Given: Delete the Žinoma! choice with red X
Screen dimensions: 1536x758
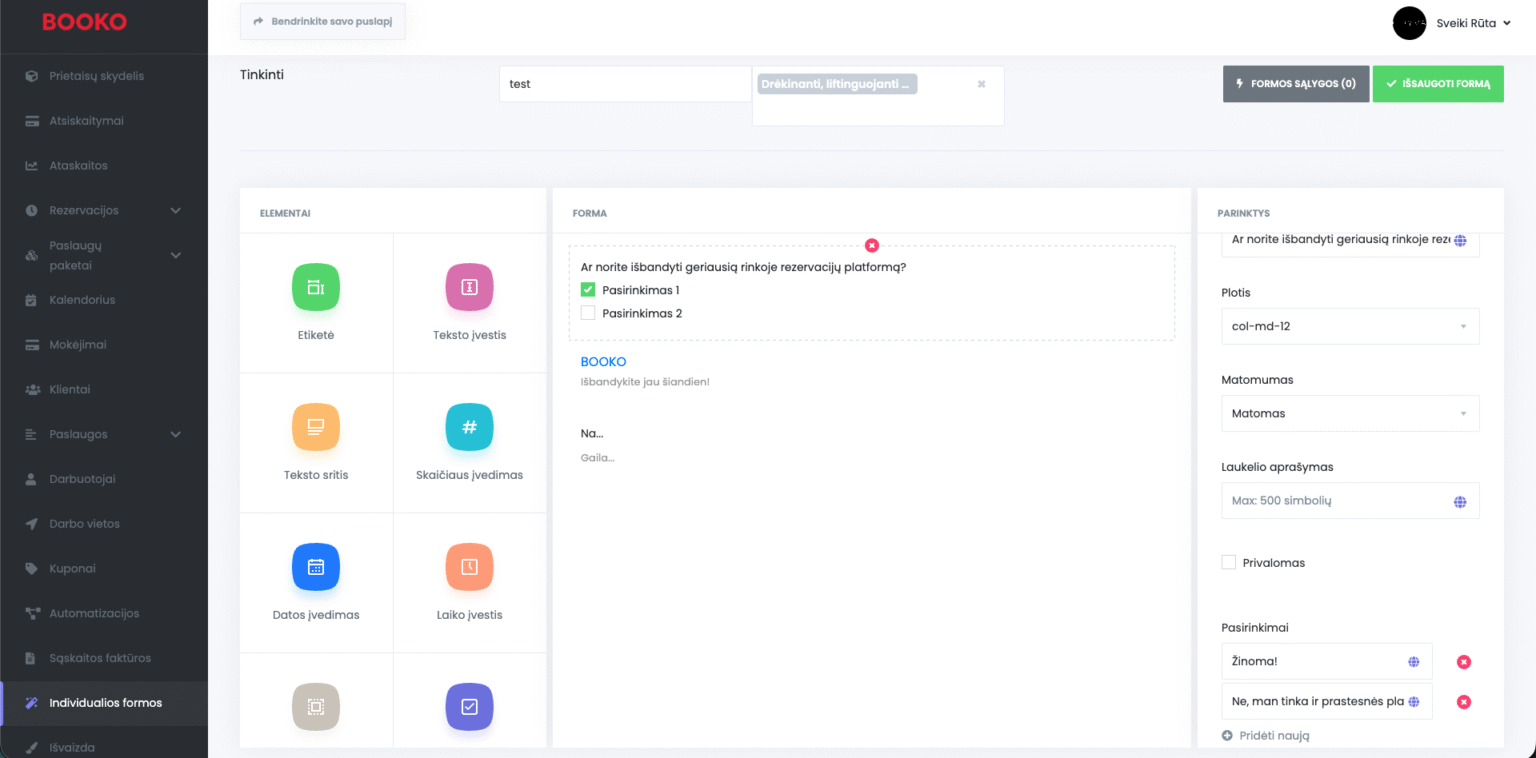Looking at the screenshot, I should 1463,662.
